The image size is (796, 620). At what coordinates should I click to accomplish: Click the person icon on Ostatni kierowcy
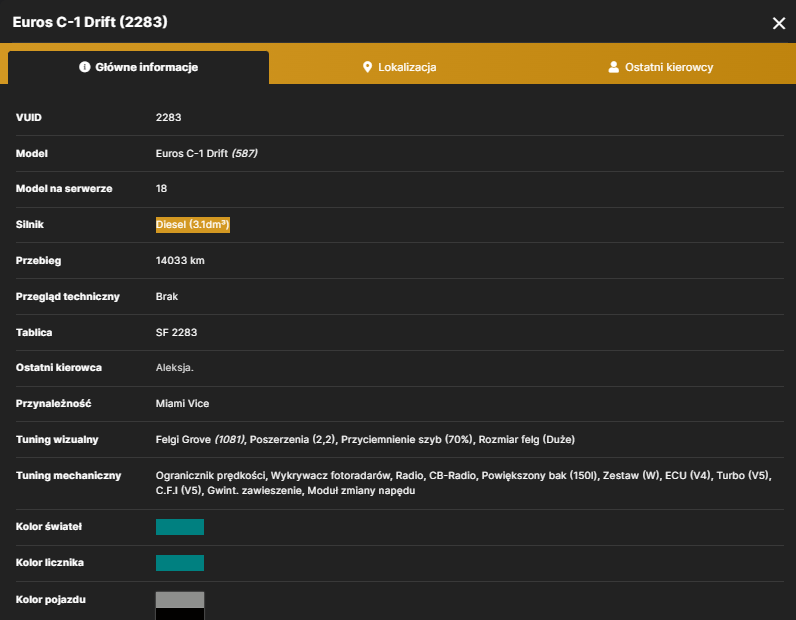[x=613, y=67]
